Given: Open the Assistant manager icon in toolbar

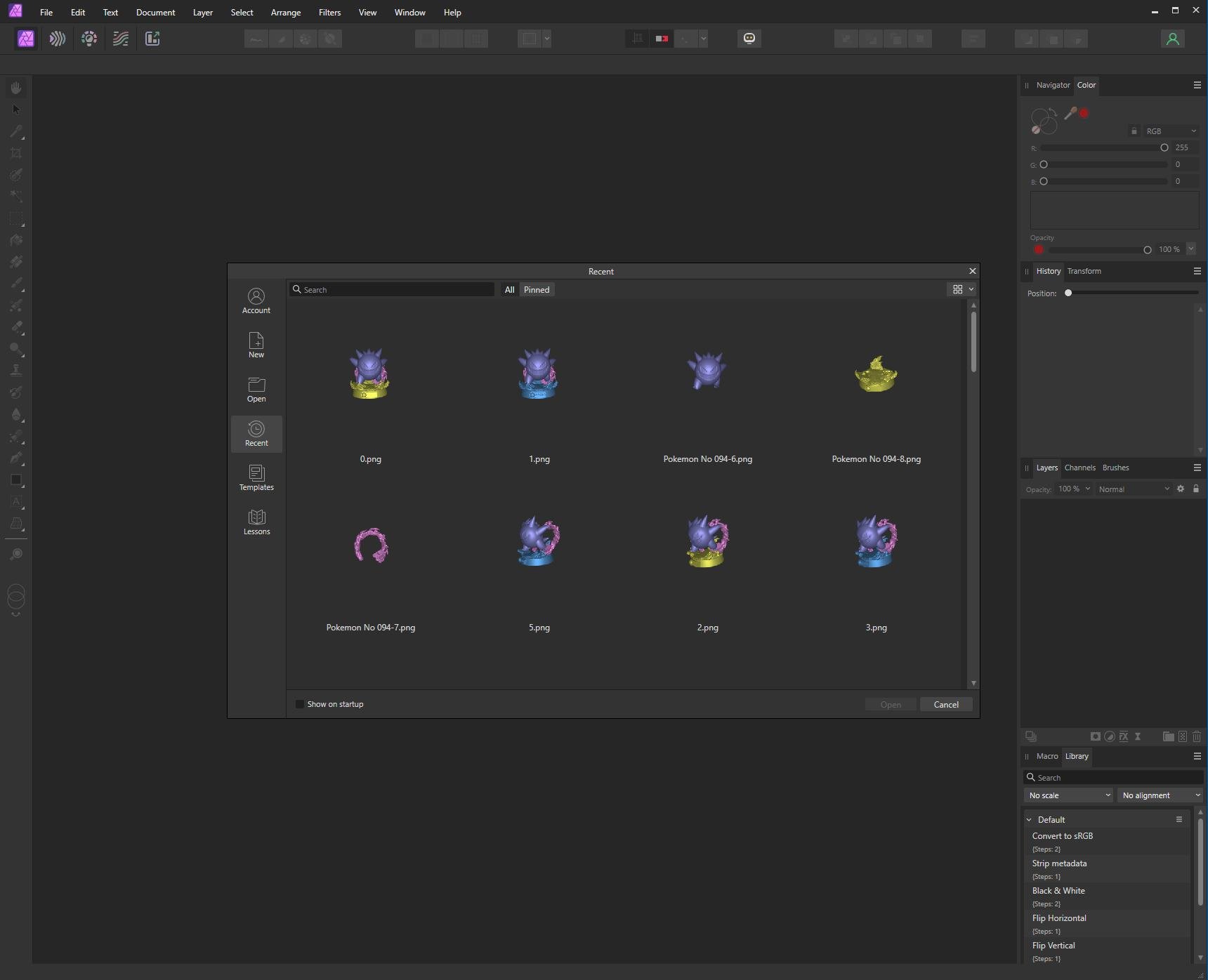Looking at the screenshot, I should [749, 39].
